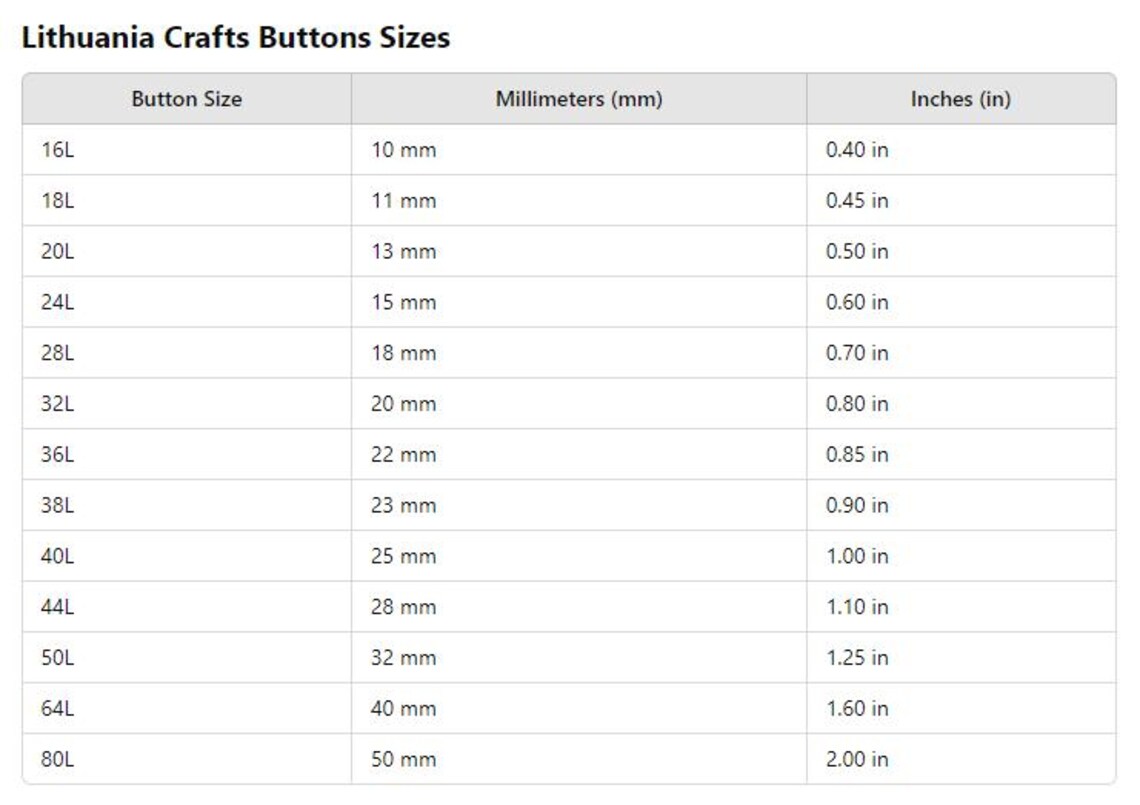Click the Millimeters (mm) column header
Image resolution: width=1140 pixels, height=805 pixels.
[578, 99]
